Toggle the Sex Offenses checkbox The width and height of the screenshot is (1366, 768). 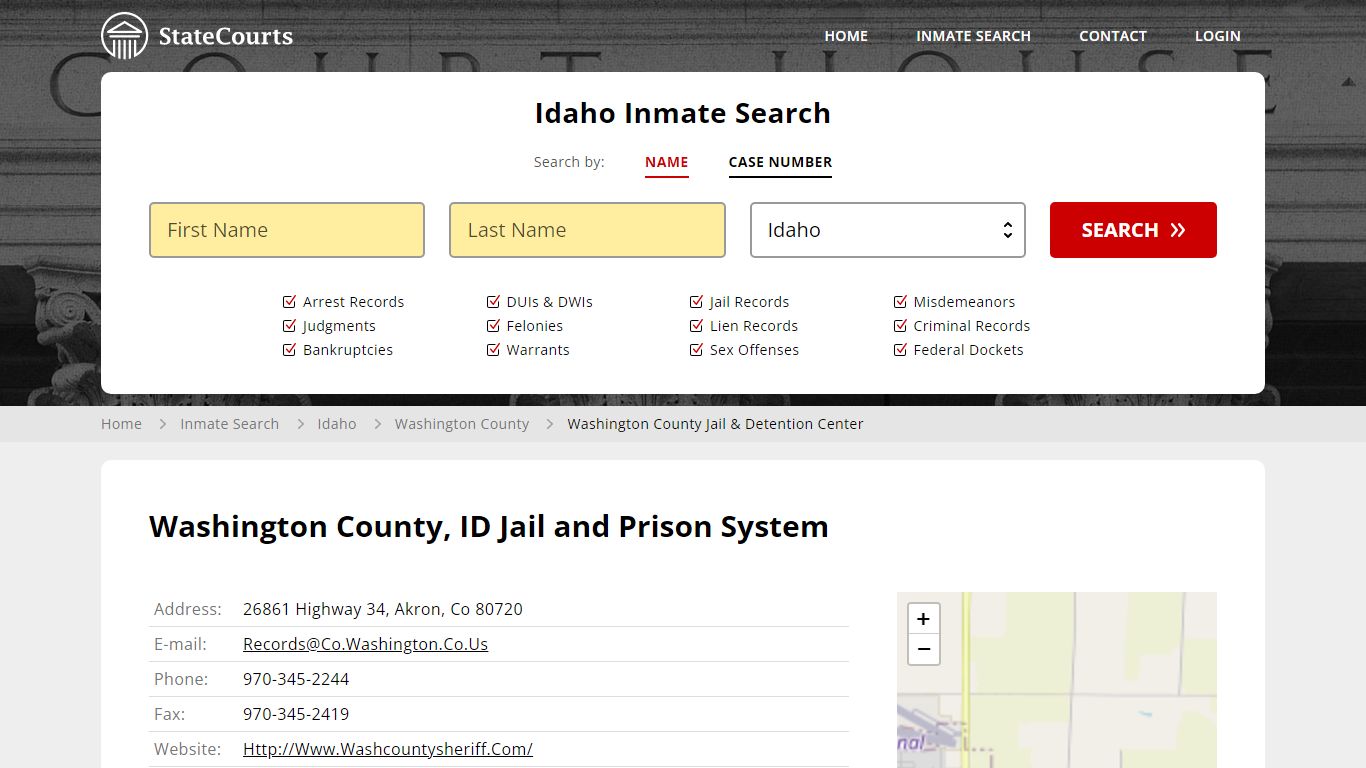coord(697,350)
